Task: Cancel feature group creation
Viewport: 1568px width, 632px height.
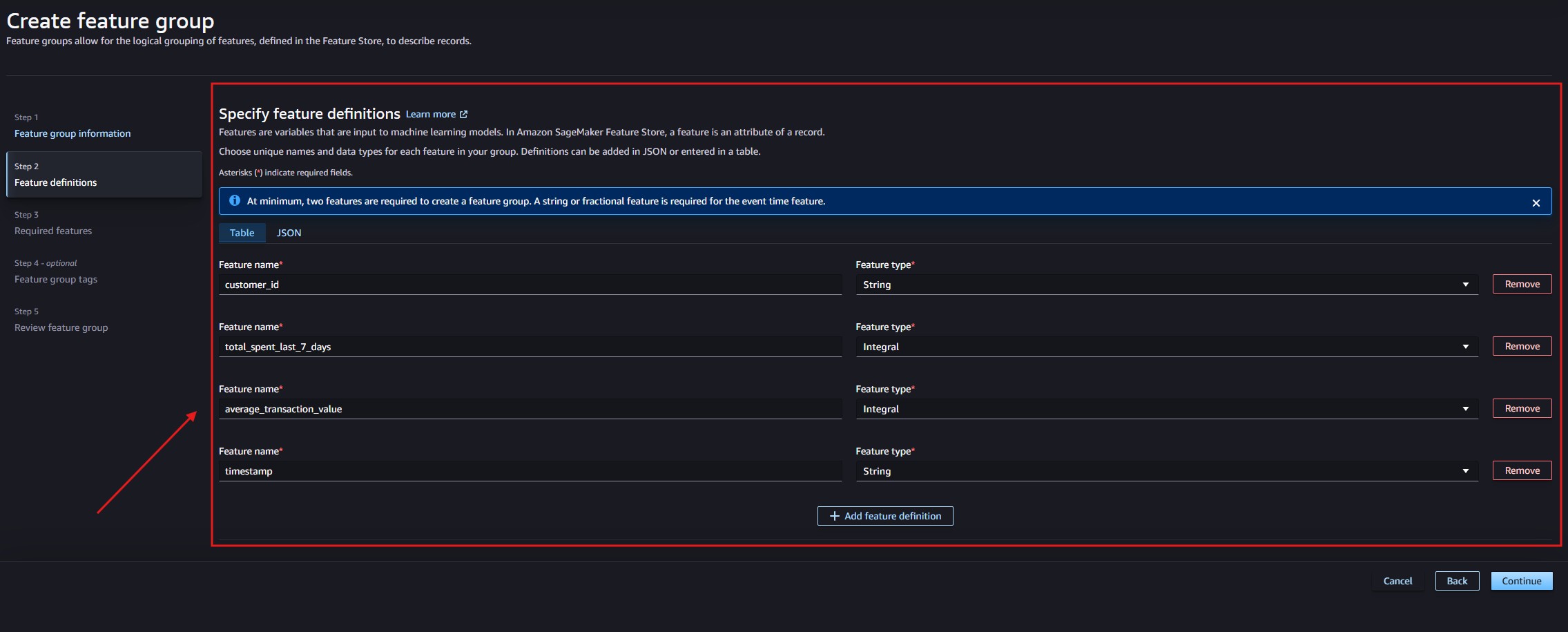Action: (1397, 581)
